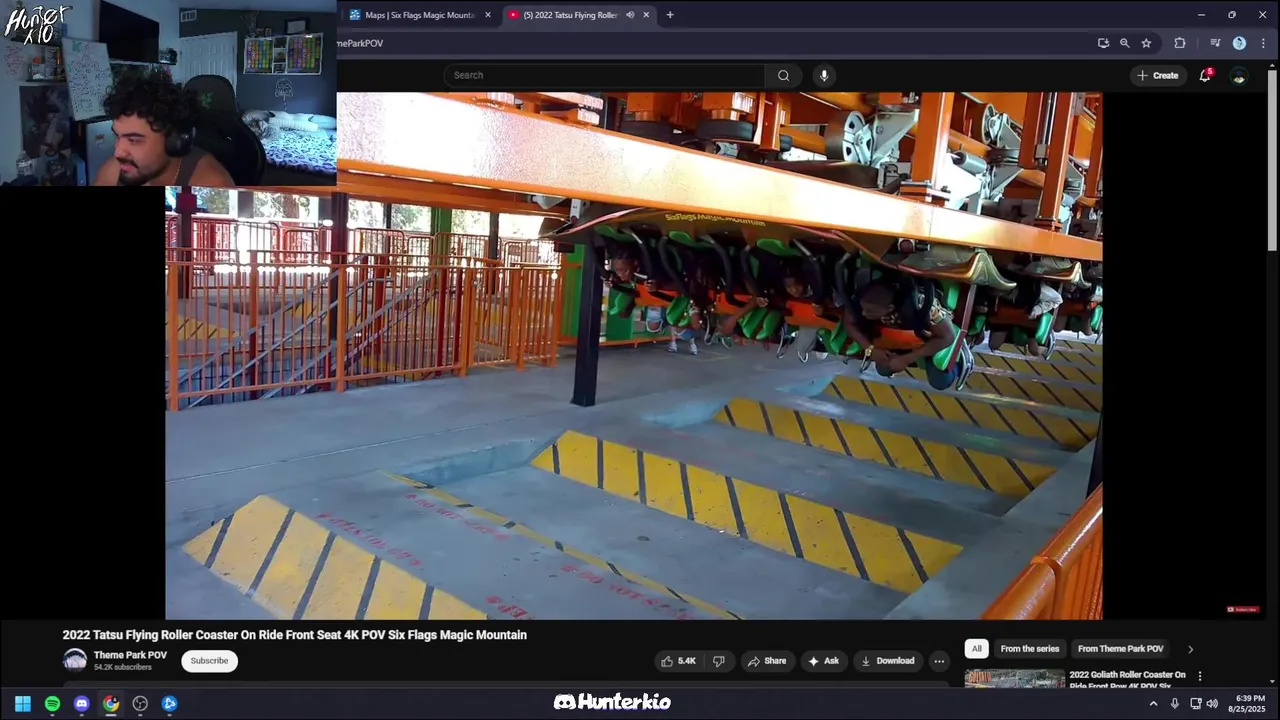Open options for the Goliath video suggestion

[1200, 677]
